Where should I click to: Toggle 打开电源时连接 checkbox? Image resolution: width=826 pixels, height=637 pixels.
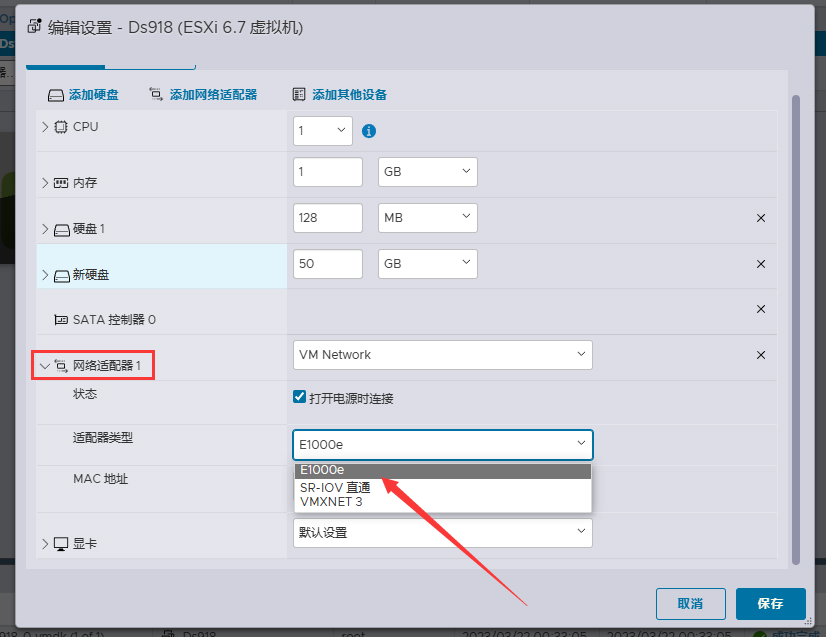(x=300, y=397)
